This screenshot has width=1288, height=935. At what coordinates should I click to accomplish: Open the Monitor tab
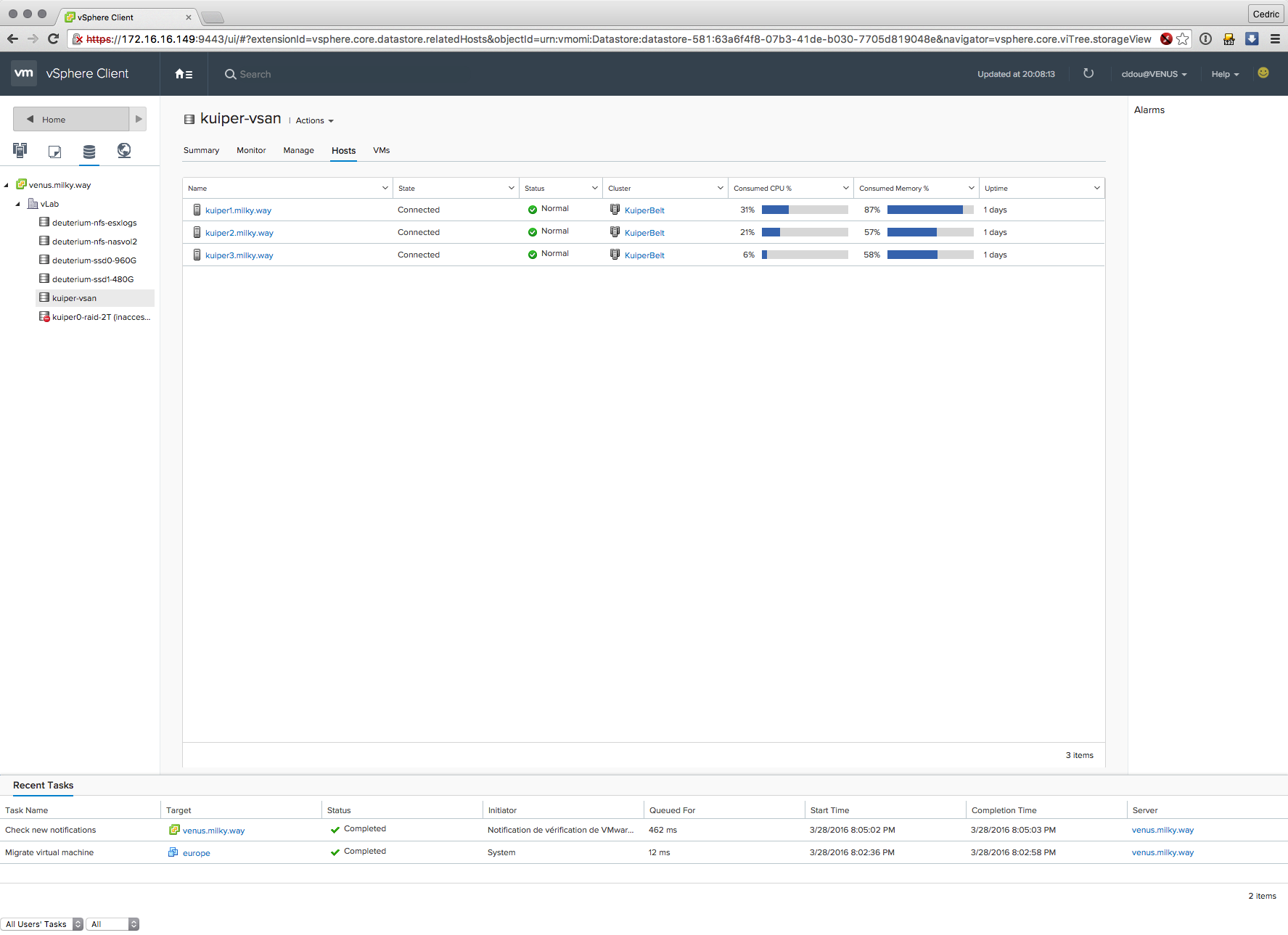(x=251, y=150)
